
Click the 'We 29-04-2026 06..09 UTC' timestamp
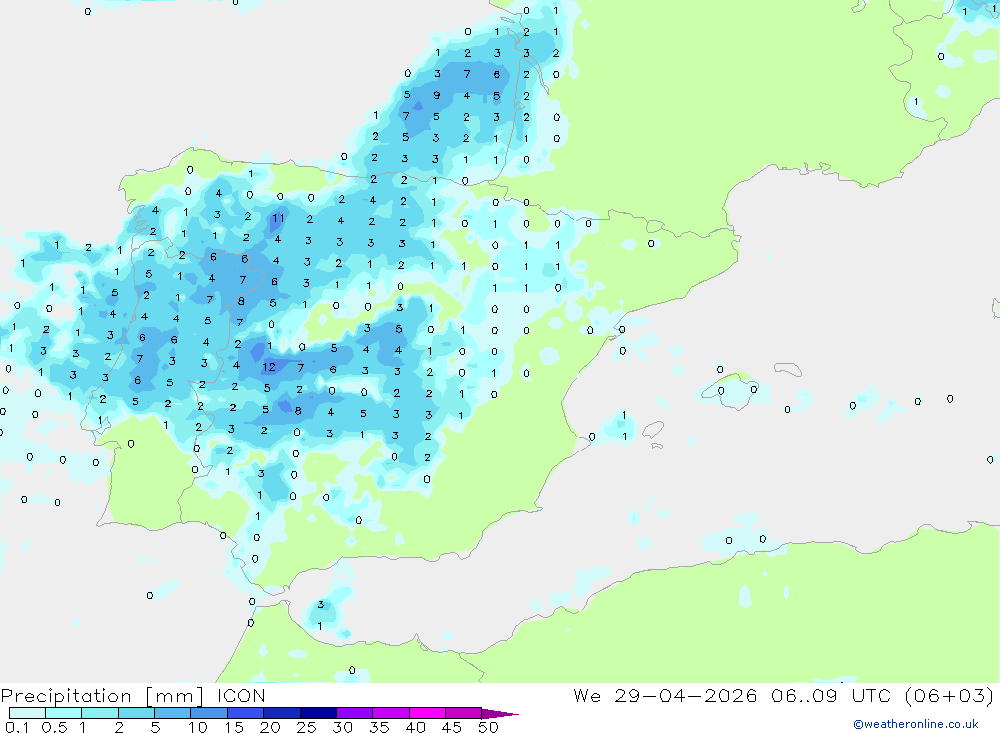point(732,696)
